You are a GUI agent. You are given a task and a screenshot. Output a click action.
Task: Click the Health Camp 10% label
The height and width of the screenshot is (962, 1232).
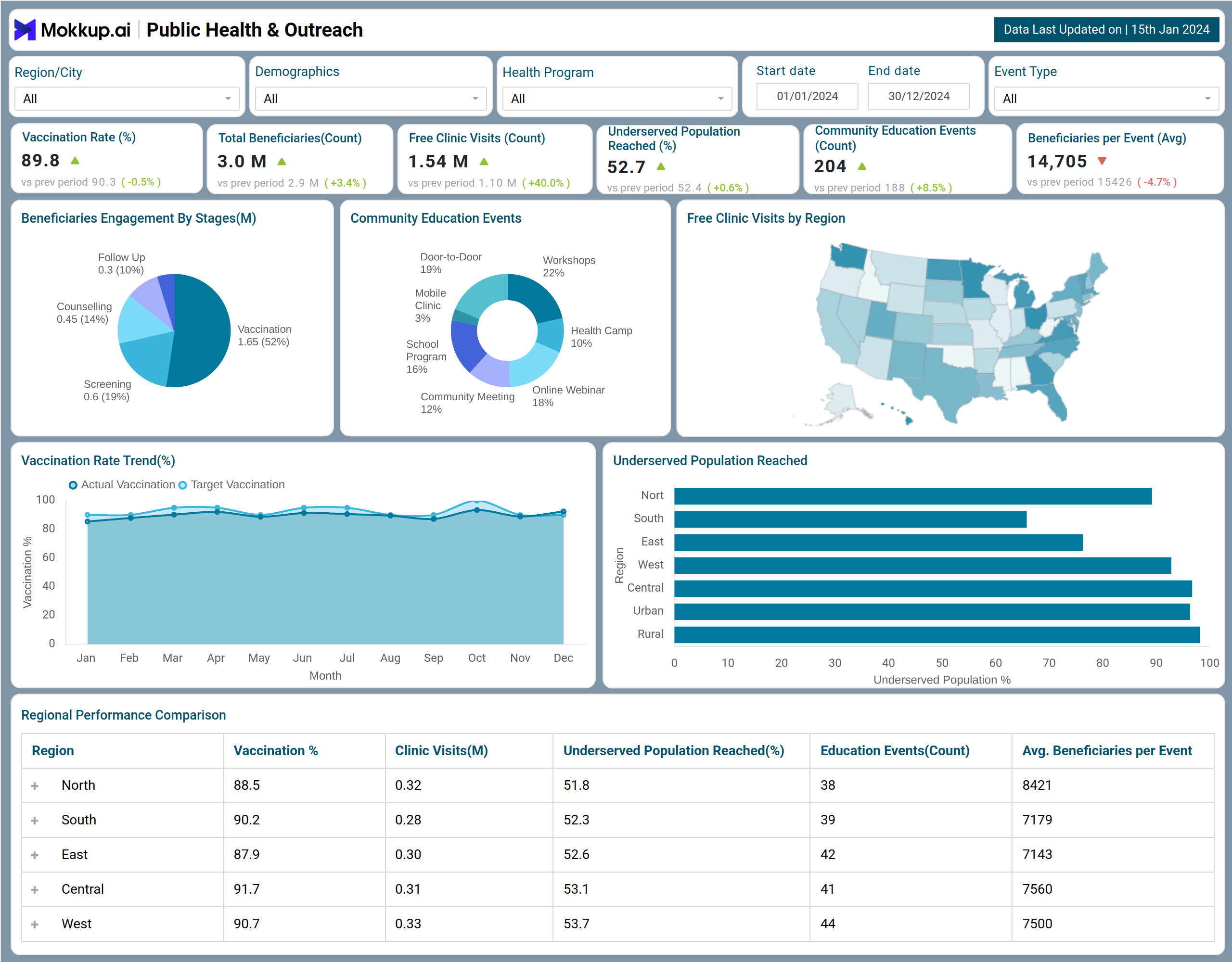click(x=602, y=337)
